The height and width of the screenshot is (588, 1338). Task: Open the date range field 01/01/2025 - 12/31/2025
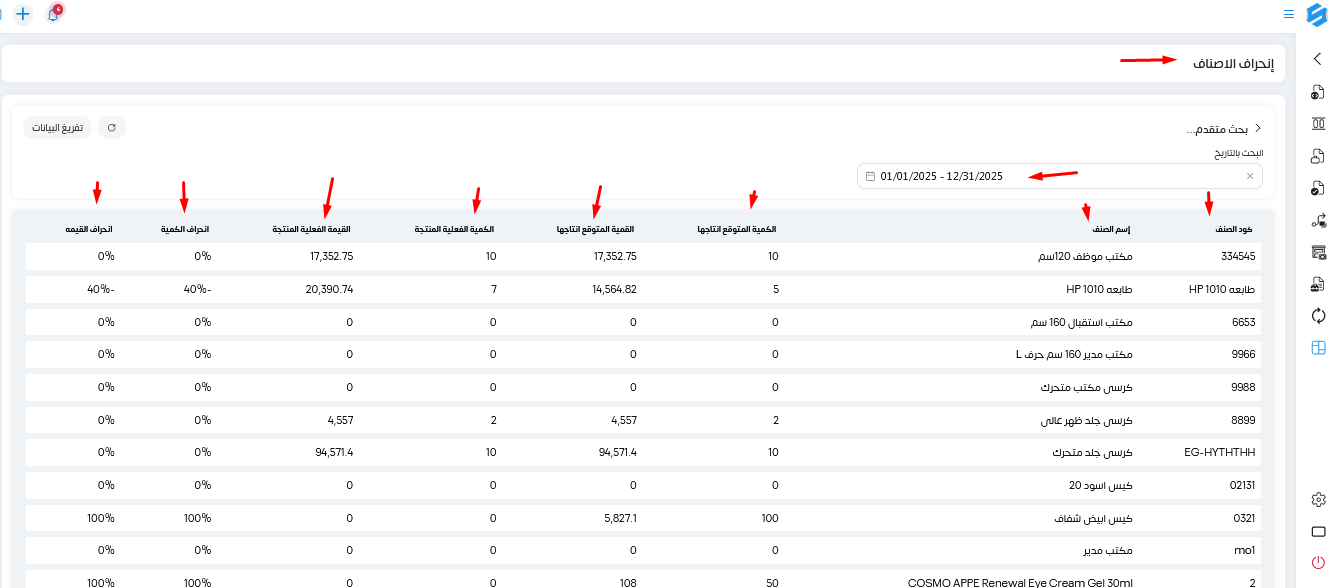[1060, 176]
